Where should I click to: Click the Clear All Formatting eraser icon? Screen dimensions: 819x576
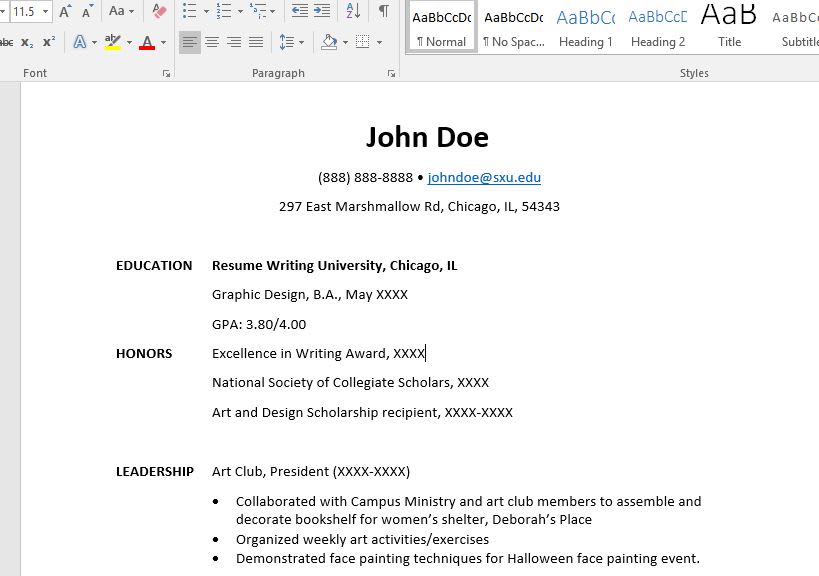(159, 11)
